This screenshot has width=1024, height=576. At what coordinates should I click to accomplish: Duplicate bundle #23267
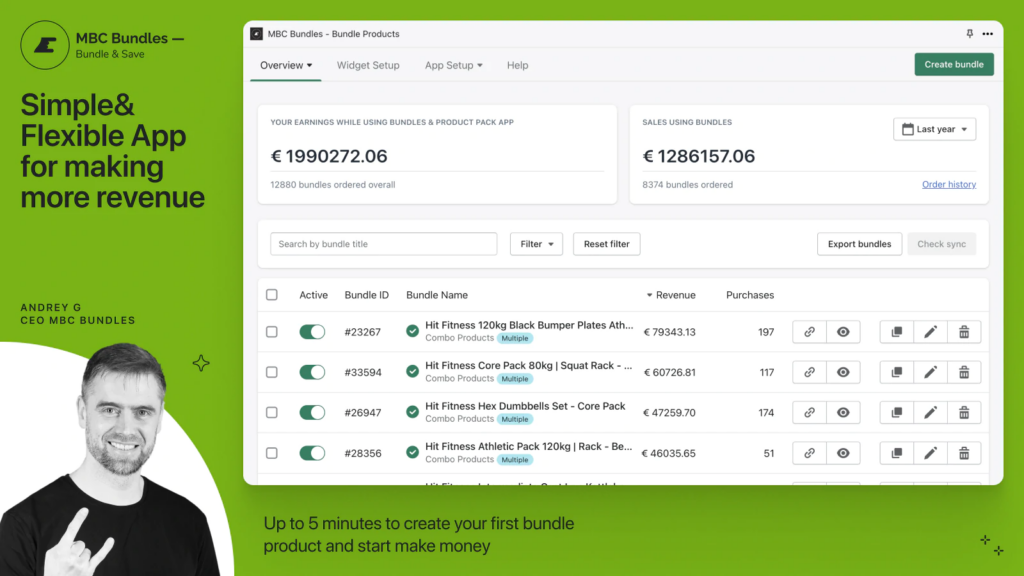tap(897, 332)
